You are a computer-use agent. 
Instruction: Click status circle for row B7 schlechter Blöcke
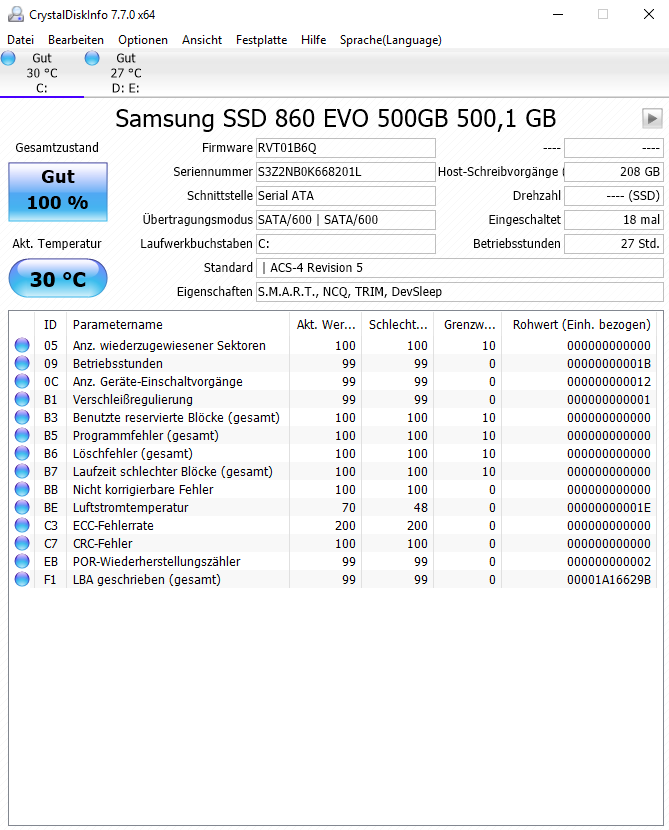click(x=22, y=471)
